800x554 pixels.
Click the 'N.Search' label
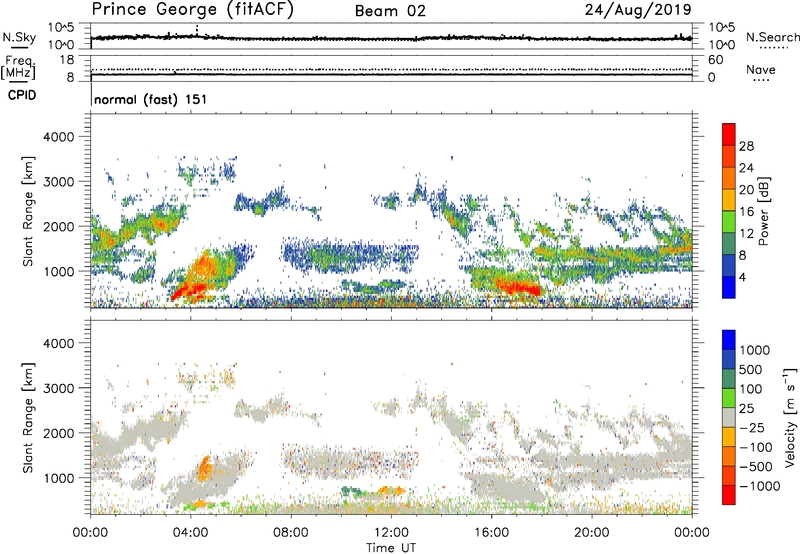pos(772,37)
